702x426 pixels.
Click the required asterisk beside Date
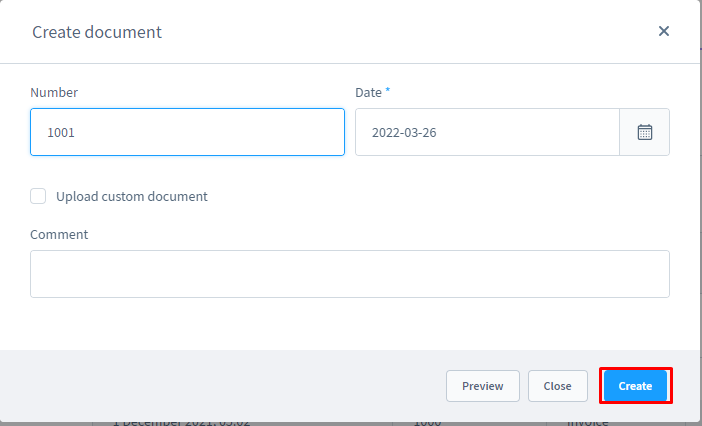tap(388, 91)
